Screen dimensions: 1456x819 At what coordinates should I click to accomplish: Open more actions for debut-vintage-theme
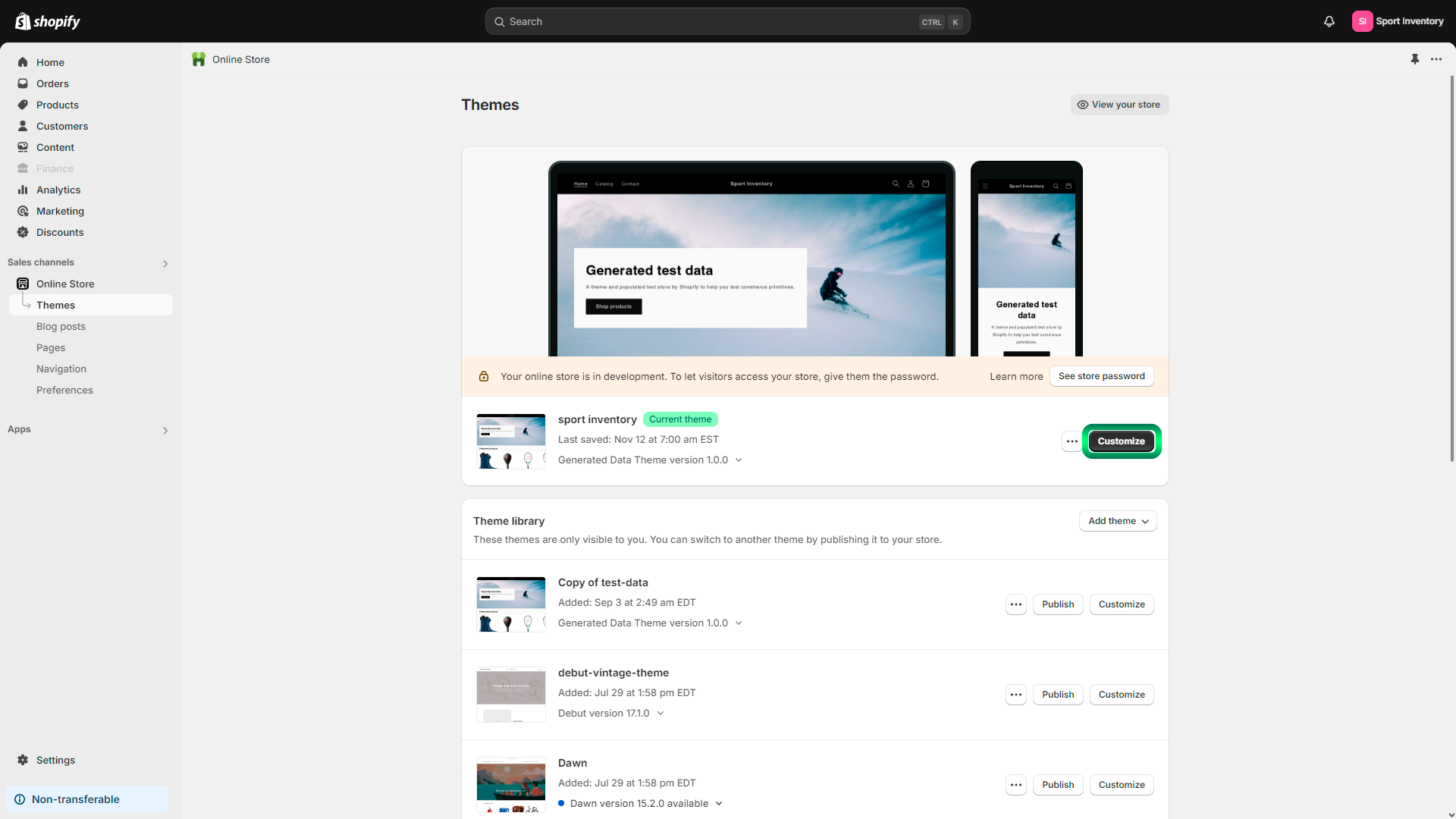tap(1015, 695)
